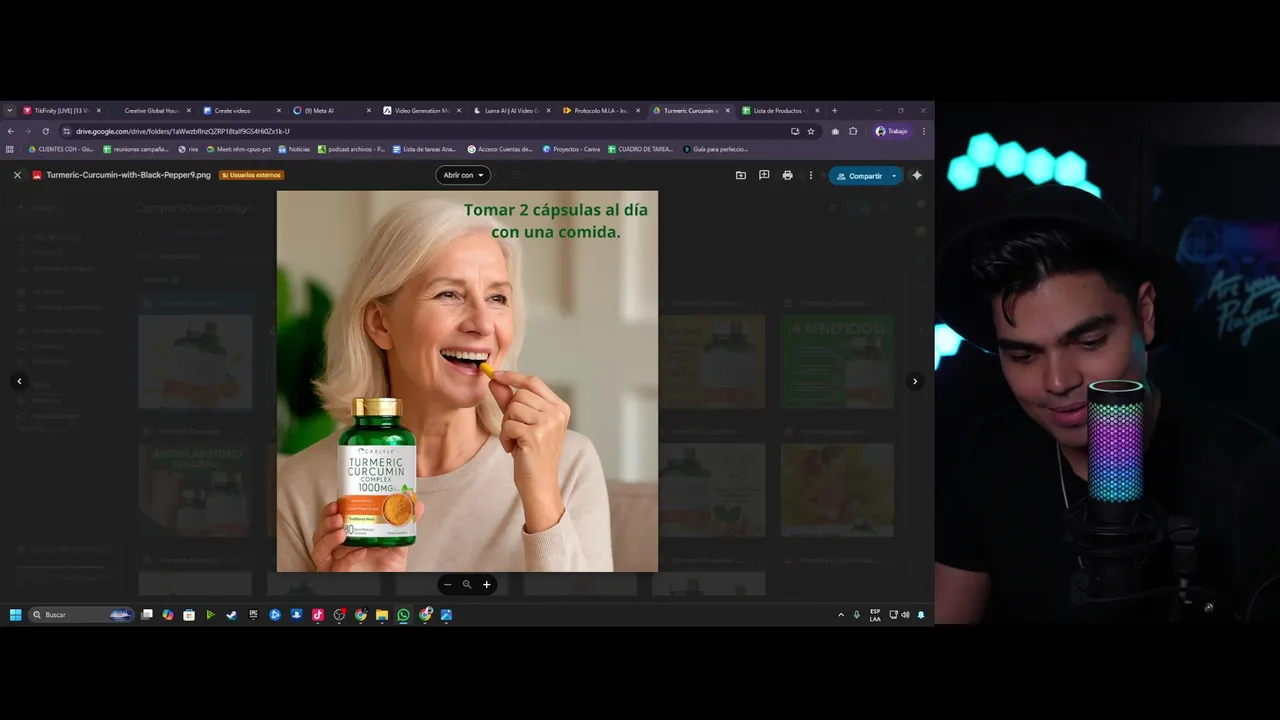Click the Compartir share button
The image size is (1280, 720).
click(859, 176)
